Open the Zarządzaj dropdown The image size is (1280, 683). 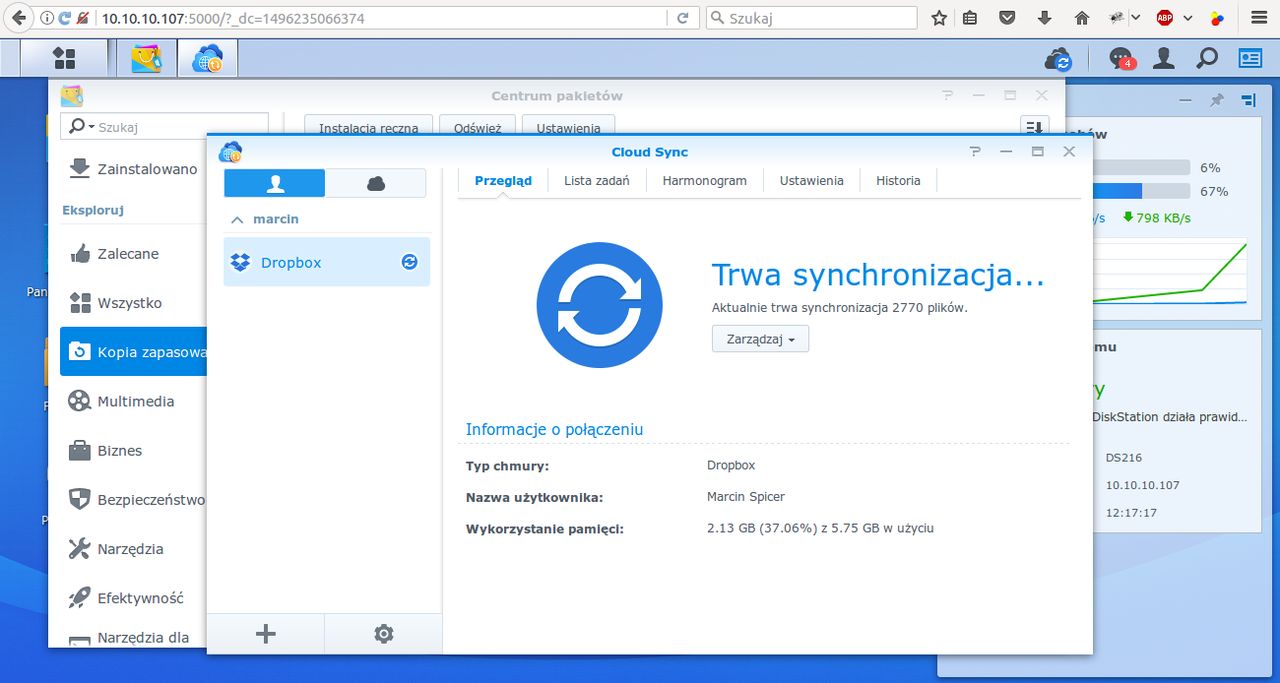[760, 339]
